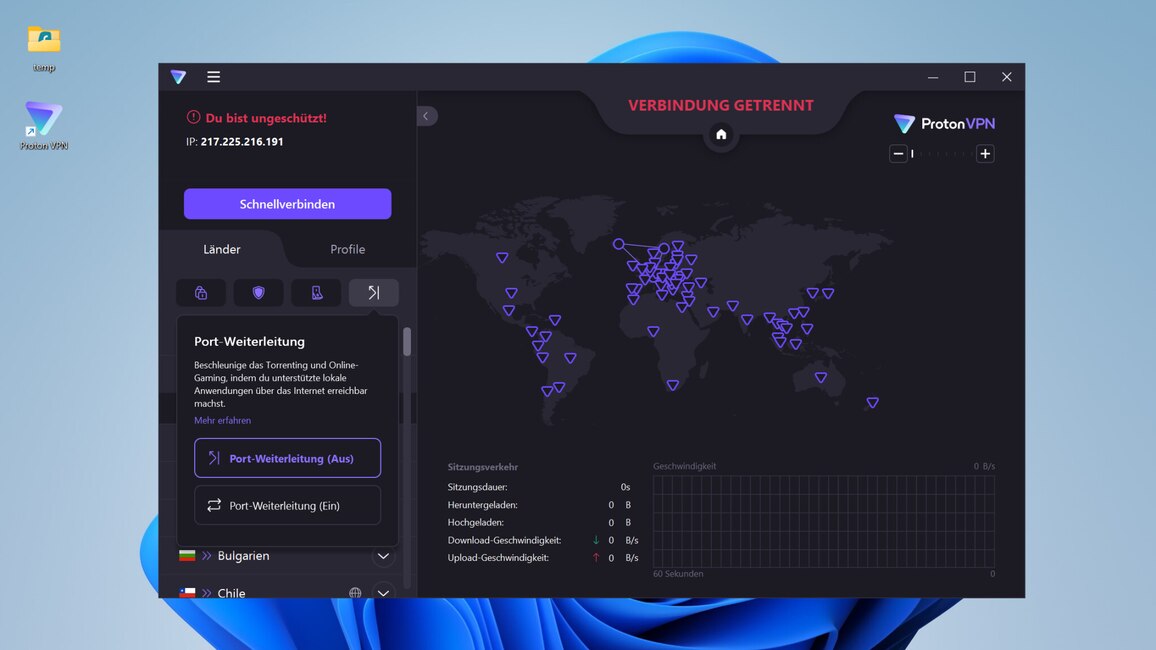Open the Proton VPN desktop shortcut
This screenshot has height=650, width=1156.
click(x=44, y=124)
